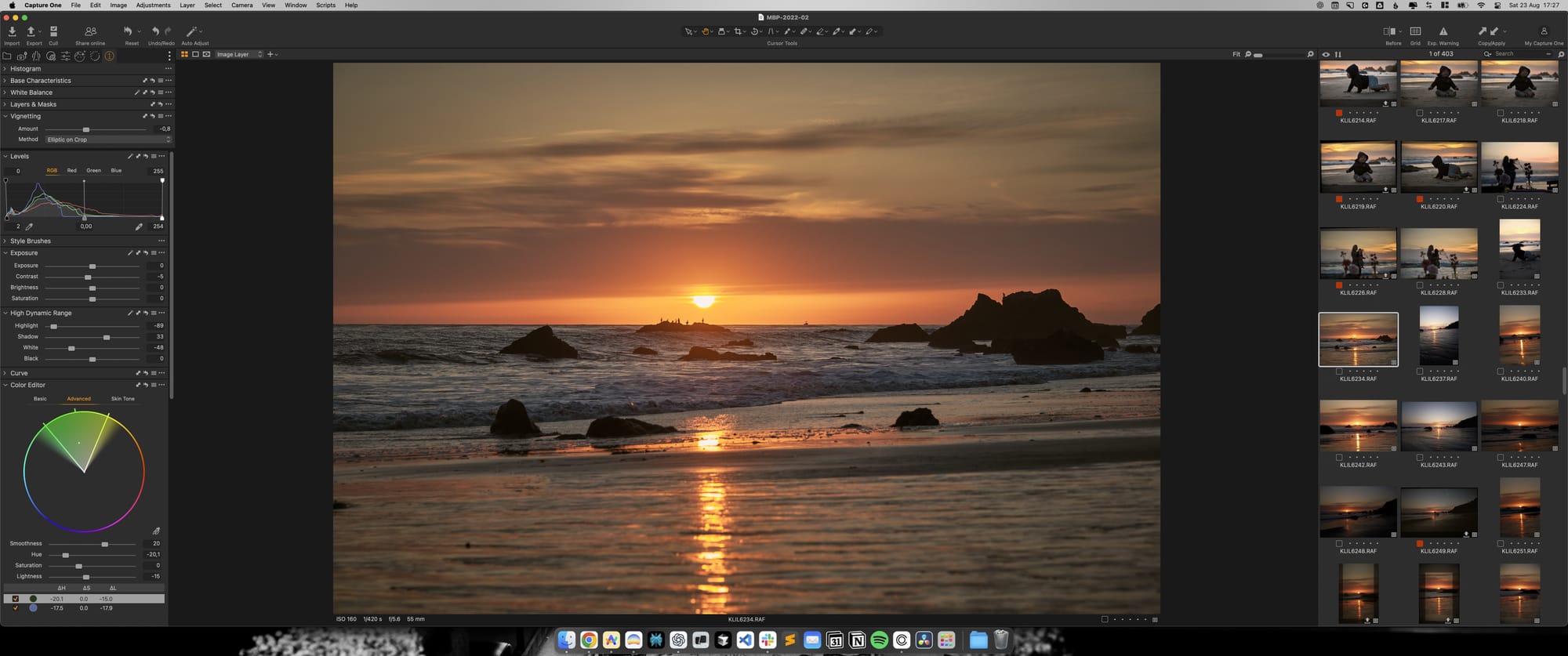Open My Capture One account icon
This screenshot has height=656, width=1568.
(1544, 31)
